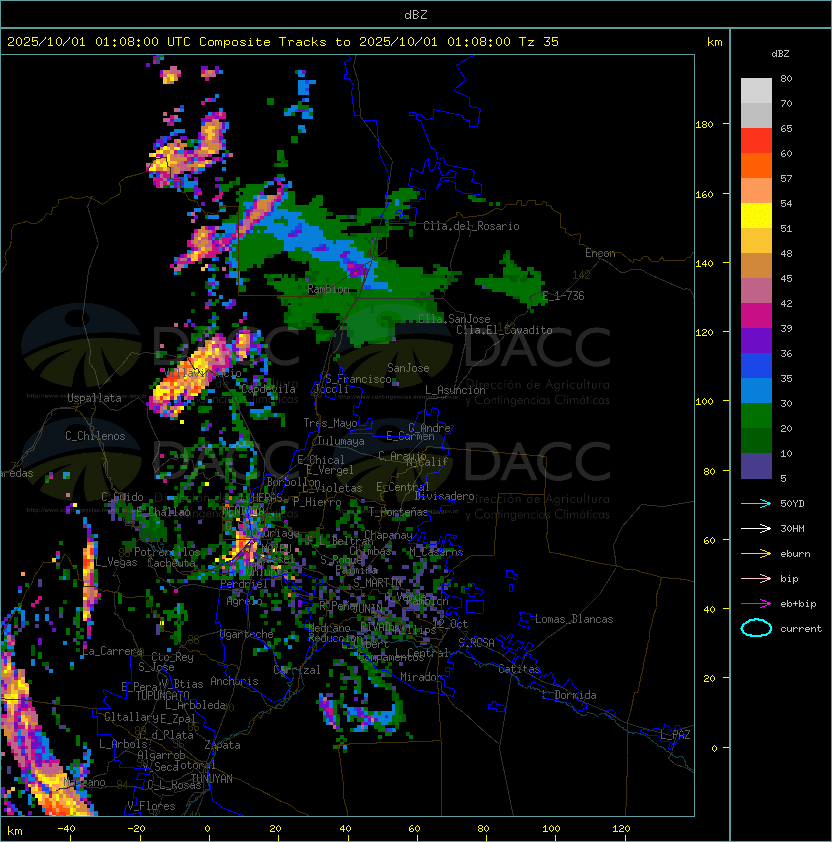Click the '-40' tick on horizontal axis
The image size is (832, 842).
66,829
